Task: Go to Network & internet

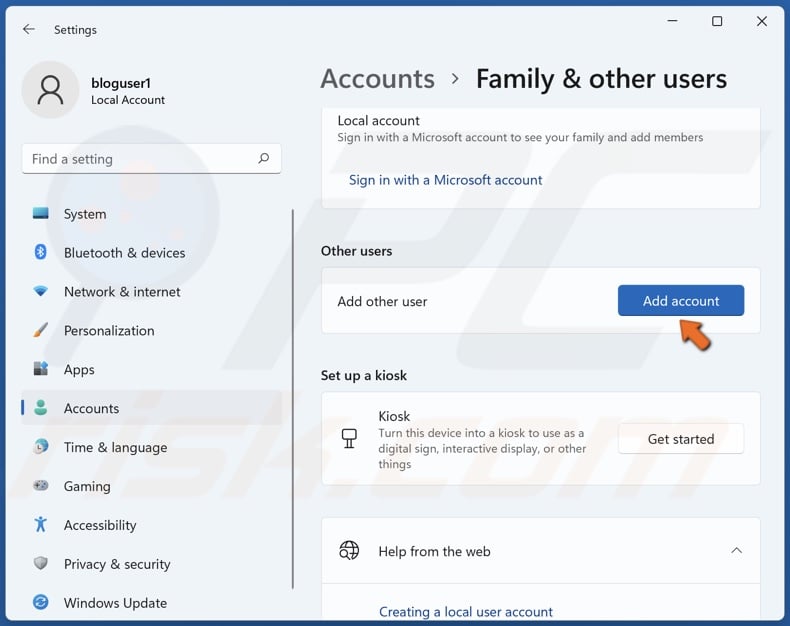Action: click(151, 291)
